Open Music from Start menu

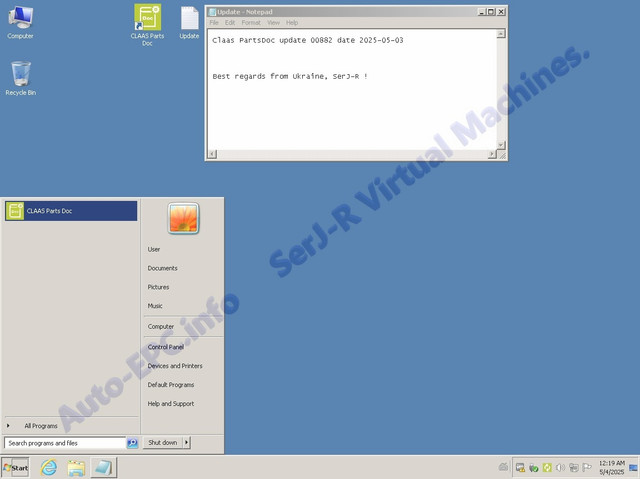(155, 306)
